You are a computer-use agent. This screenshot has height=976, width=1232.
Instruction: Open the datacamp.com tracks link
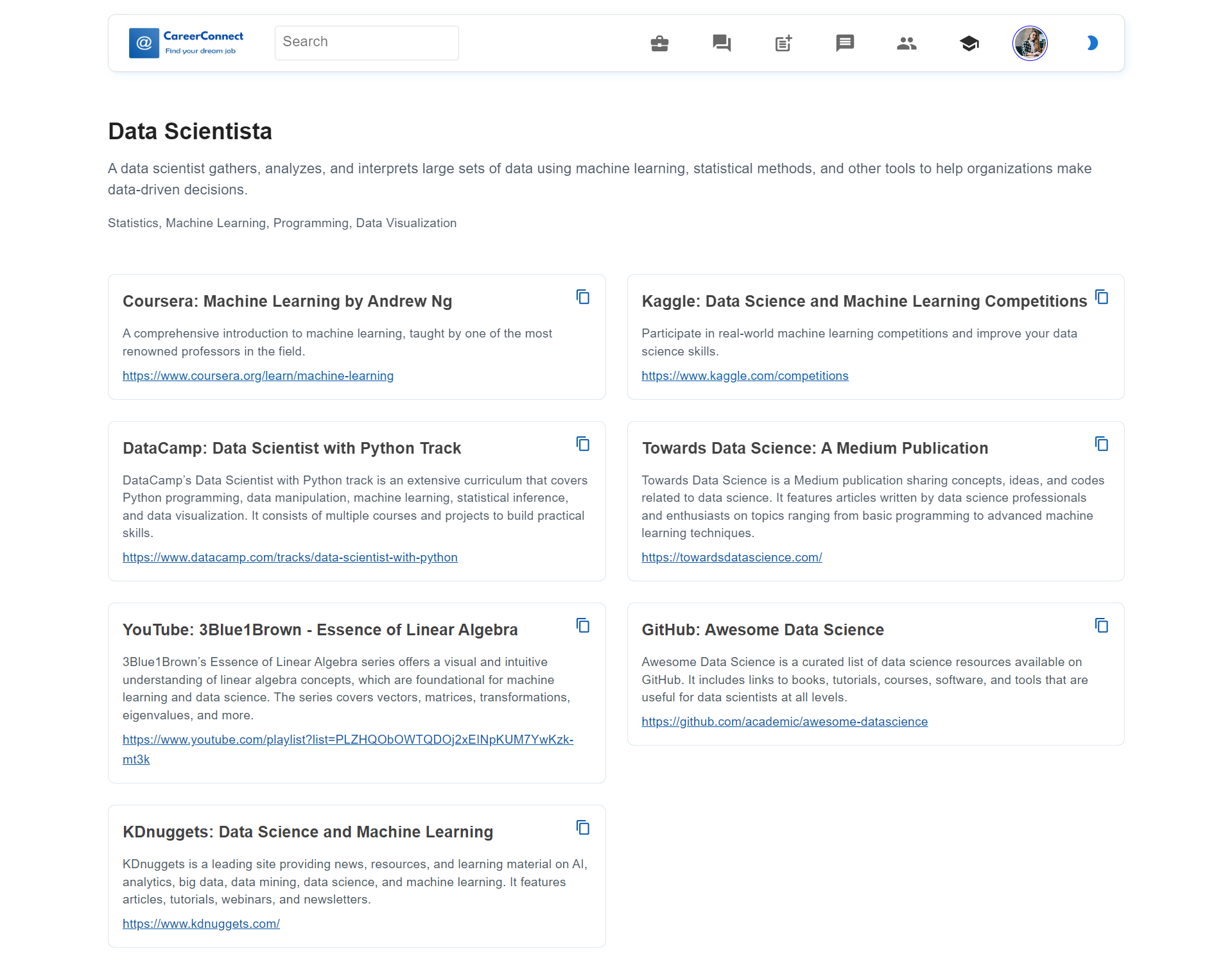tap(290, 558)
